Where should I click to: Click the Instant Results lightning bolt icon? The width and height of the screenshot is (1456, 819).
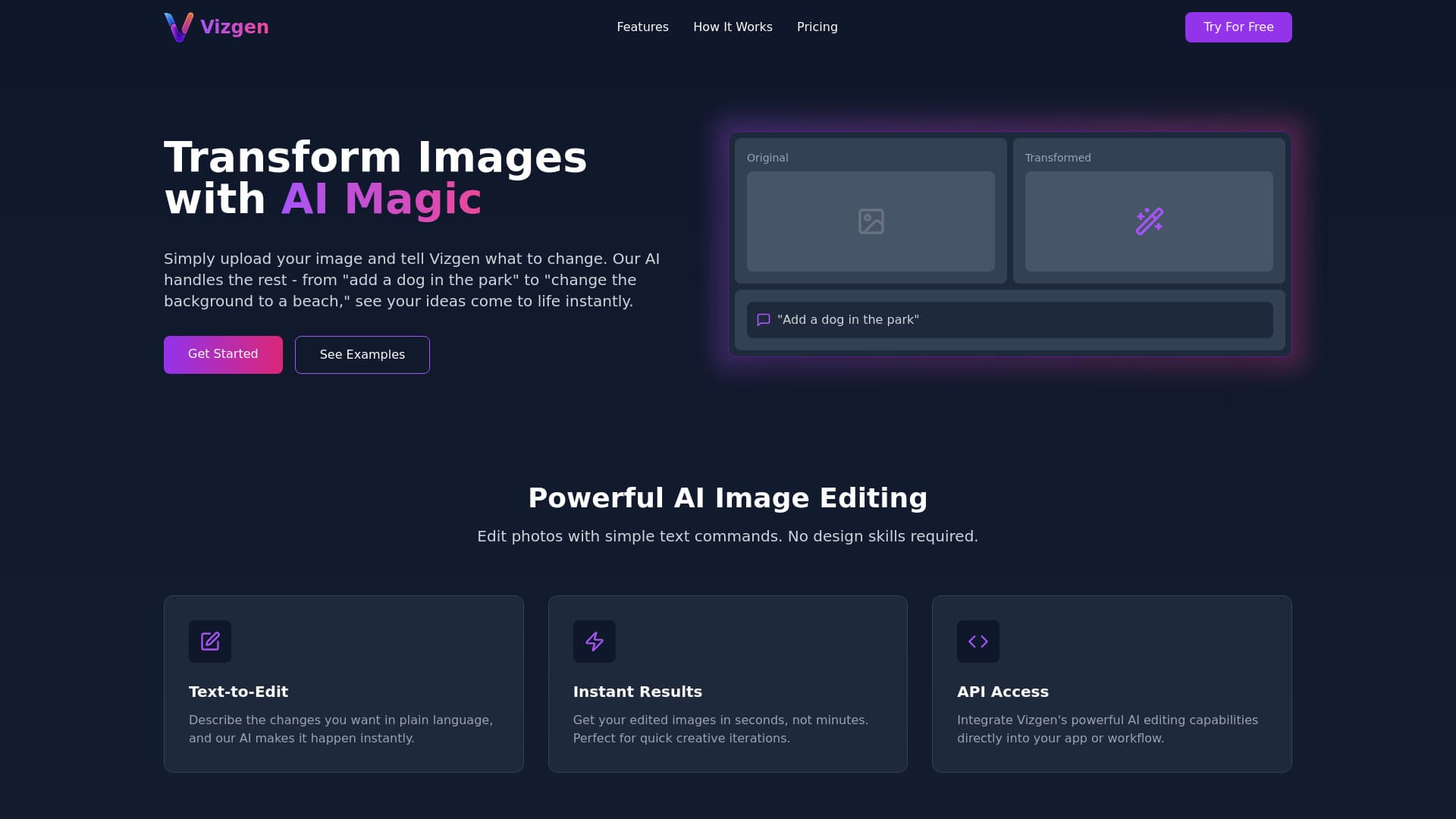click(x=594, y=642)
